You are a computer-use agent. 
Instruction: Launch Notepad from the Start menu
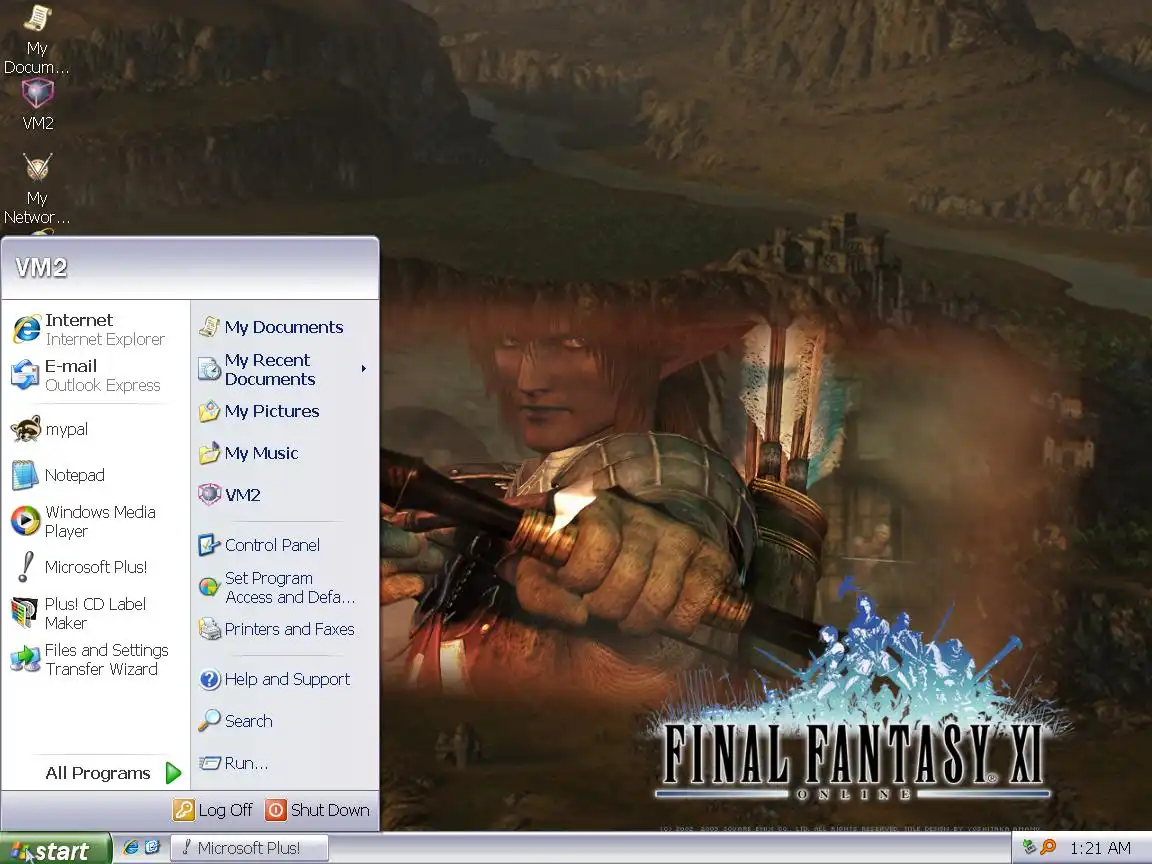[x=96, y=475]
